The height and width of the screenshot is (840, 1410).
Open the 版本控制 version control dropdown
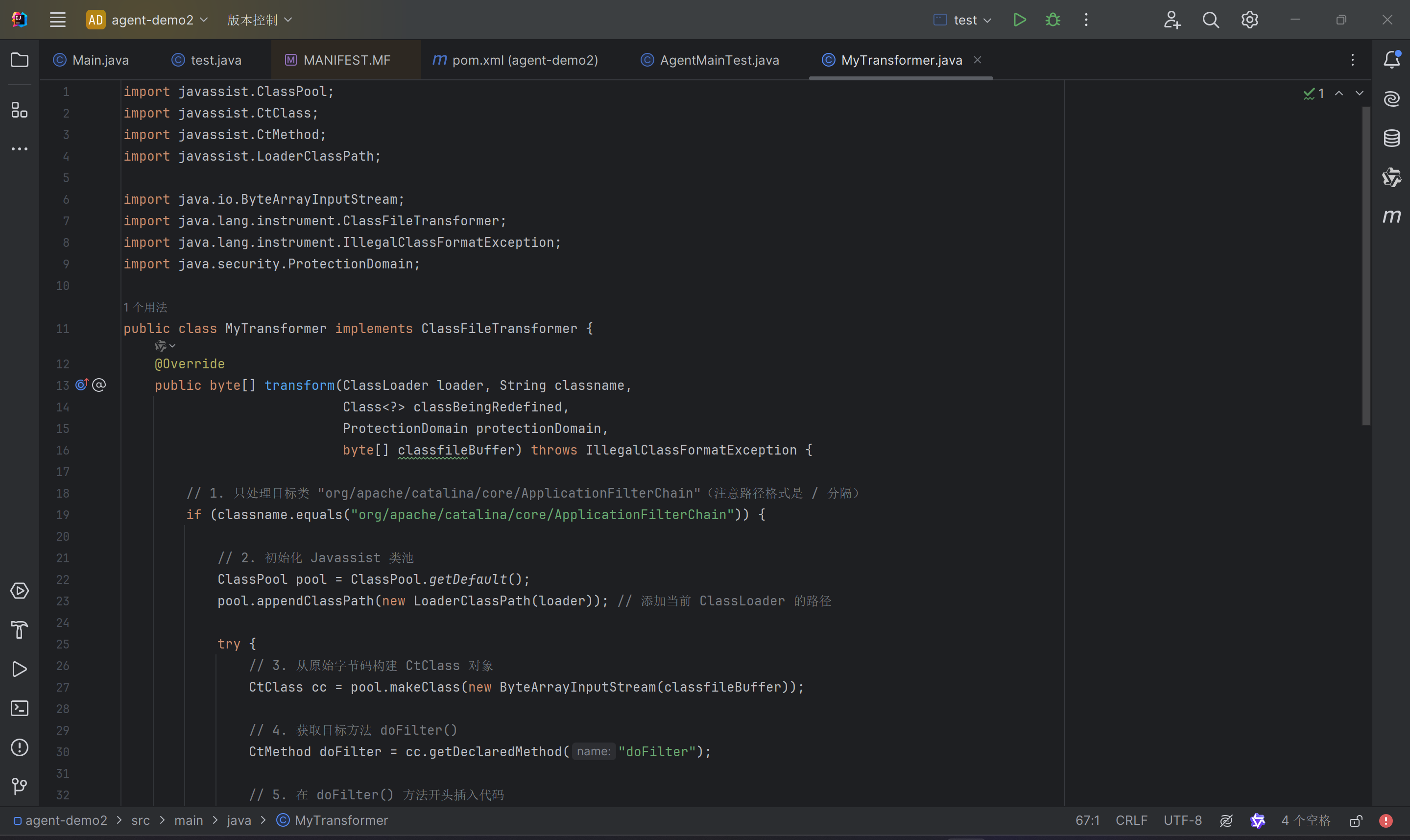(259, 20)
